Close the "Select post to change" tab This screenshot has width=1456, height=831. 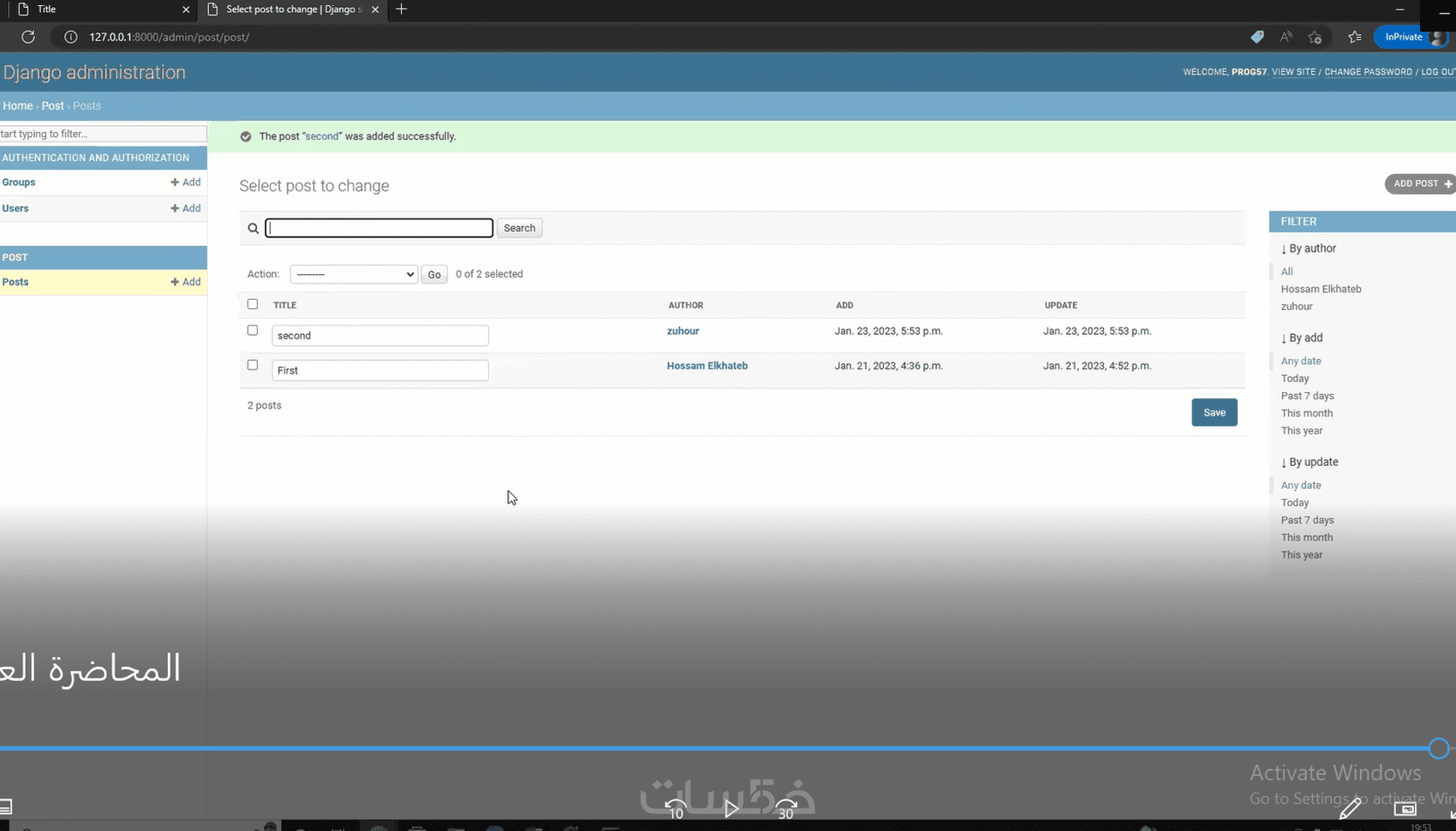(375, 9)
